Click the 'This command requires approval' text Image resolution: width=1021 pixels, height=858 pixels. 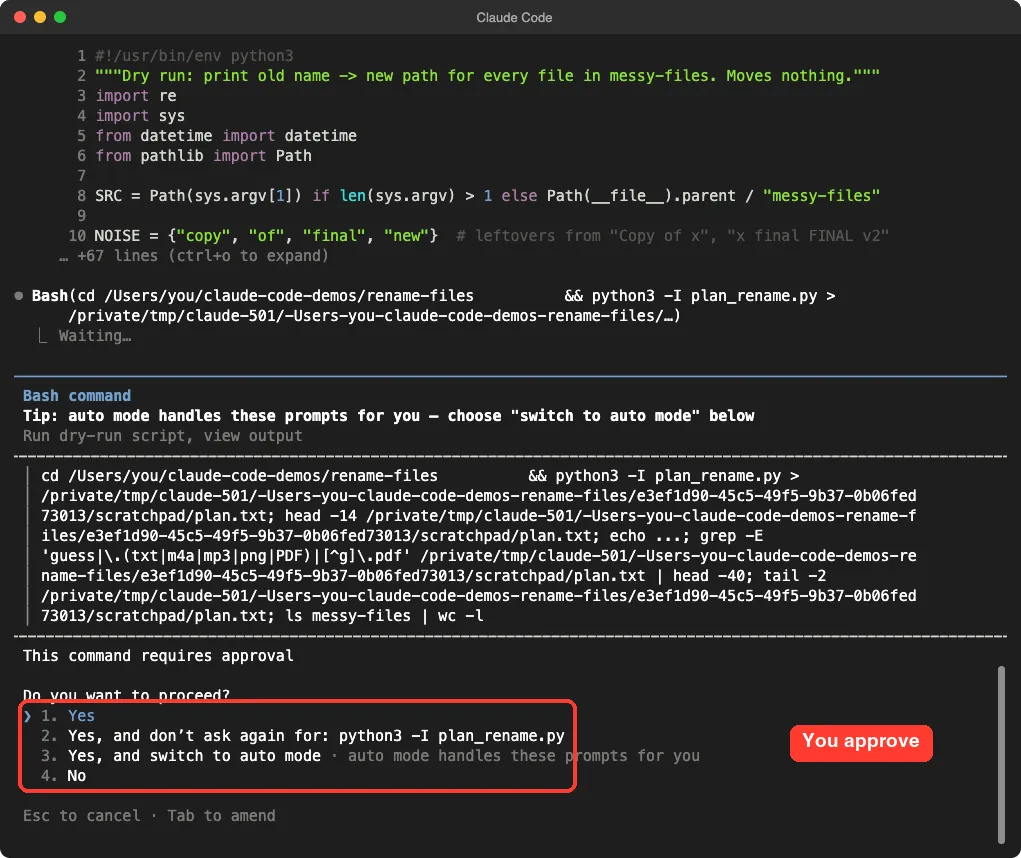(x=158, y=656)
